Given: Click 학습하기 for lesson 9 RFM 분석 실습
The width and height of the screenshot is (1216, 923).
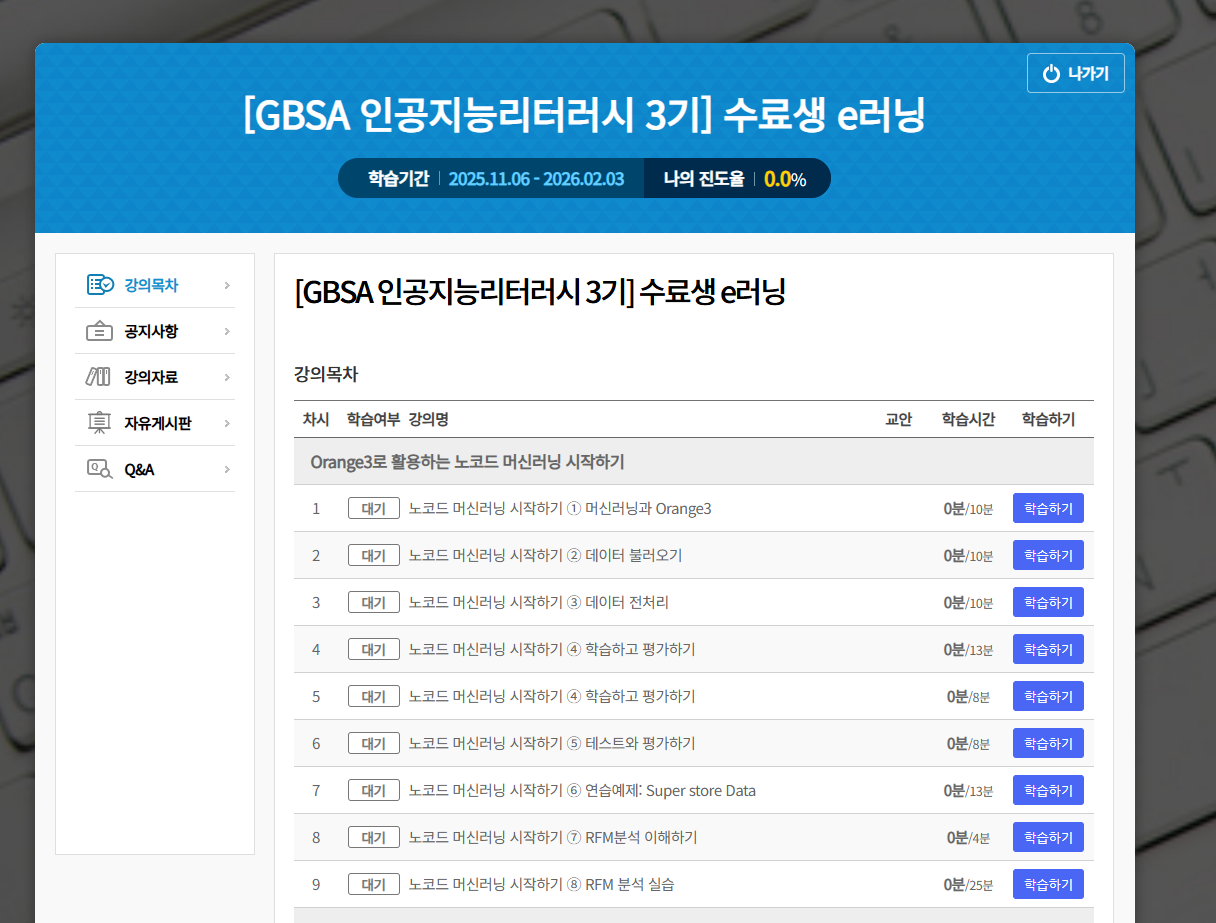Looking at the screenshot, I should click(1048, 884).
